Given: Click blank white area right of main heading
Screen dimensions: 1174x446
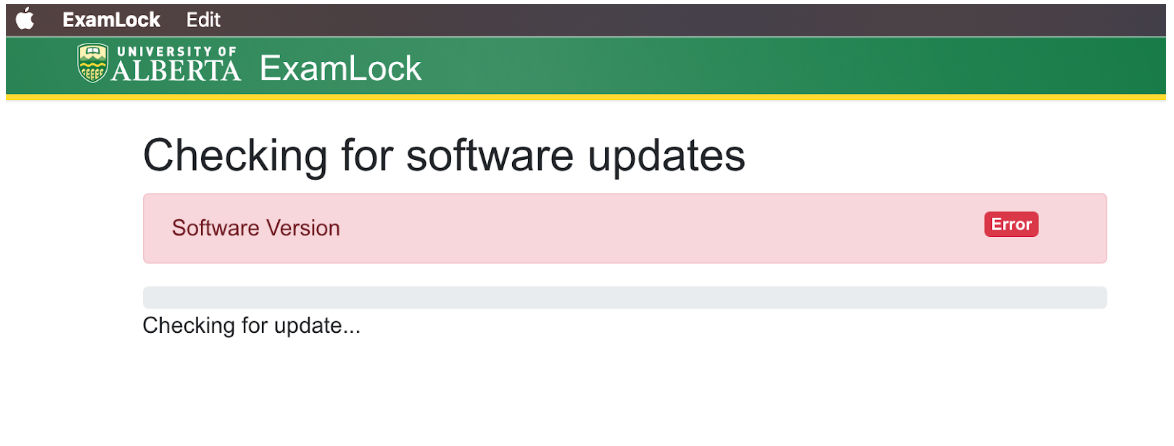Looking at the screenshot, I should (930, 156).
